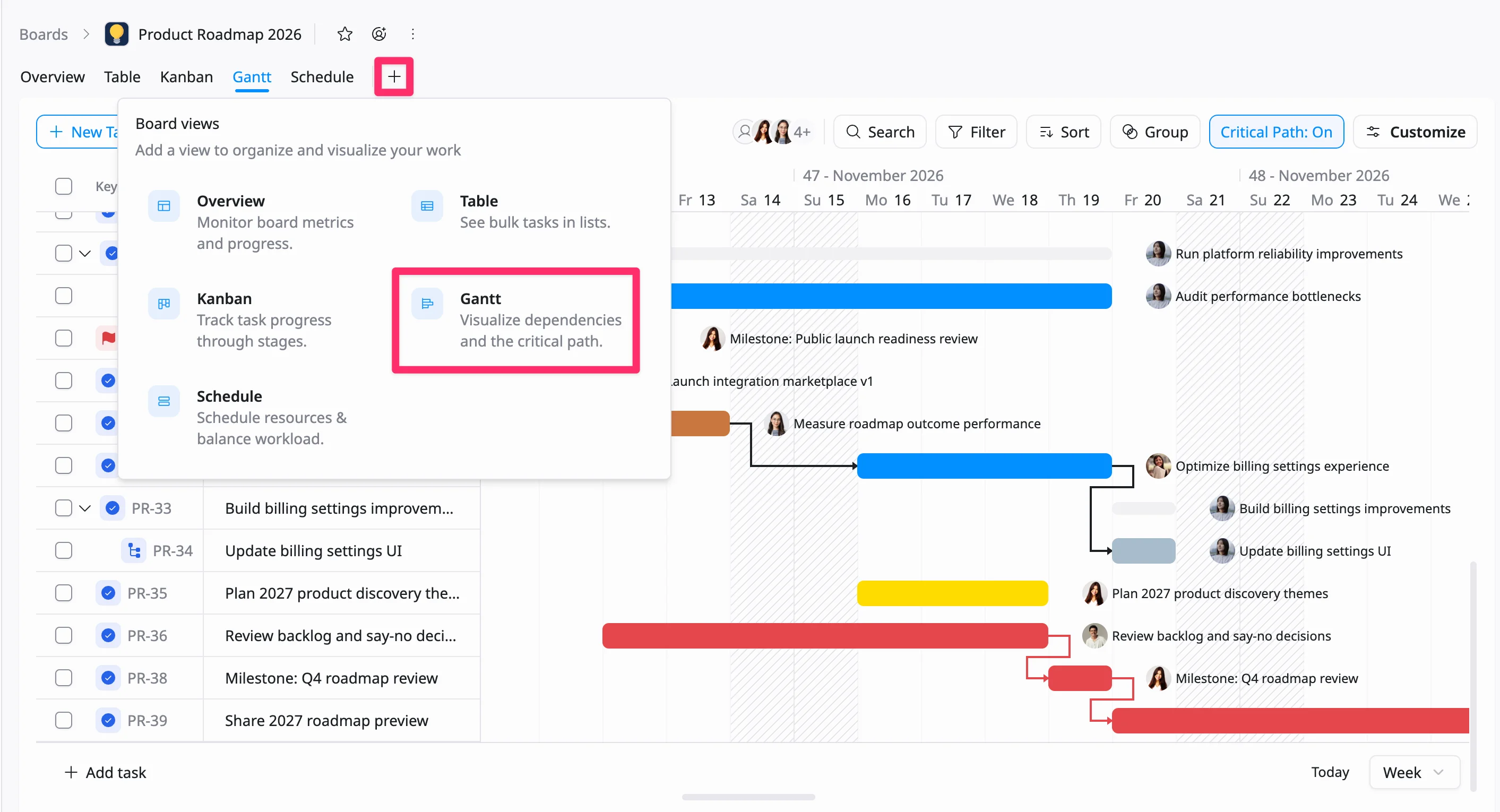1500x812 pixels.
Task: Click the blue Audit performance bottlenecks bar
Action: click(892, 296)
